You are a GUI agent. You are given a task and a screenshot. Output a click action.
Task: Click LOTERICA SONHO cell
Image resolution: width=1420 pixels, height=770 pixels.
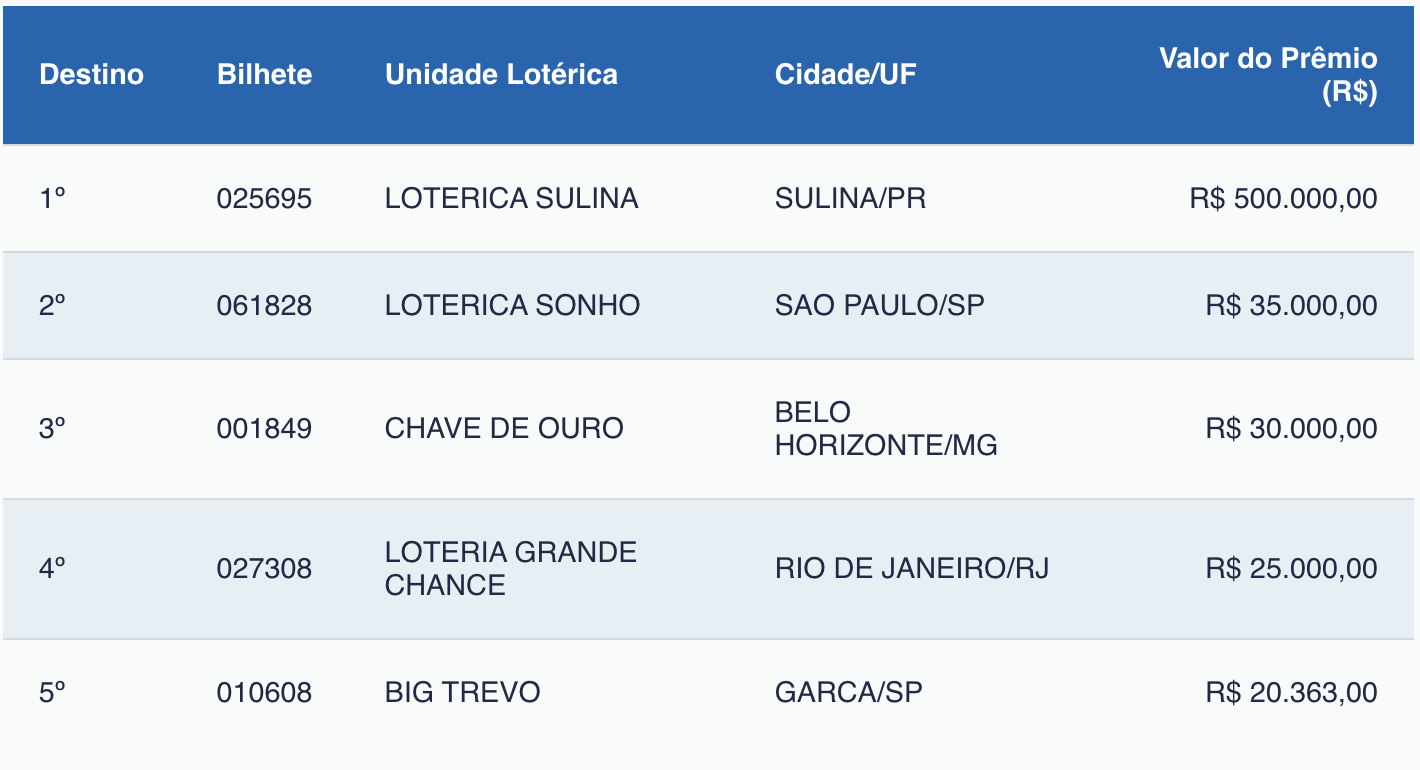(512, 306)
